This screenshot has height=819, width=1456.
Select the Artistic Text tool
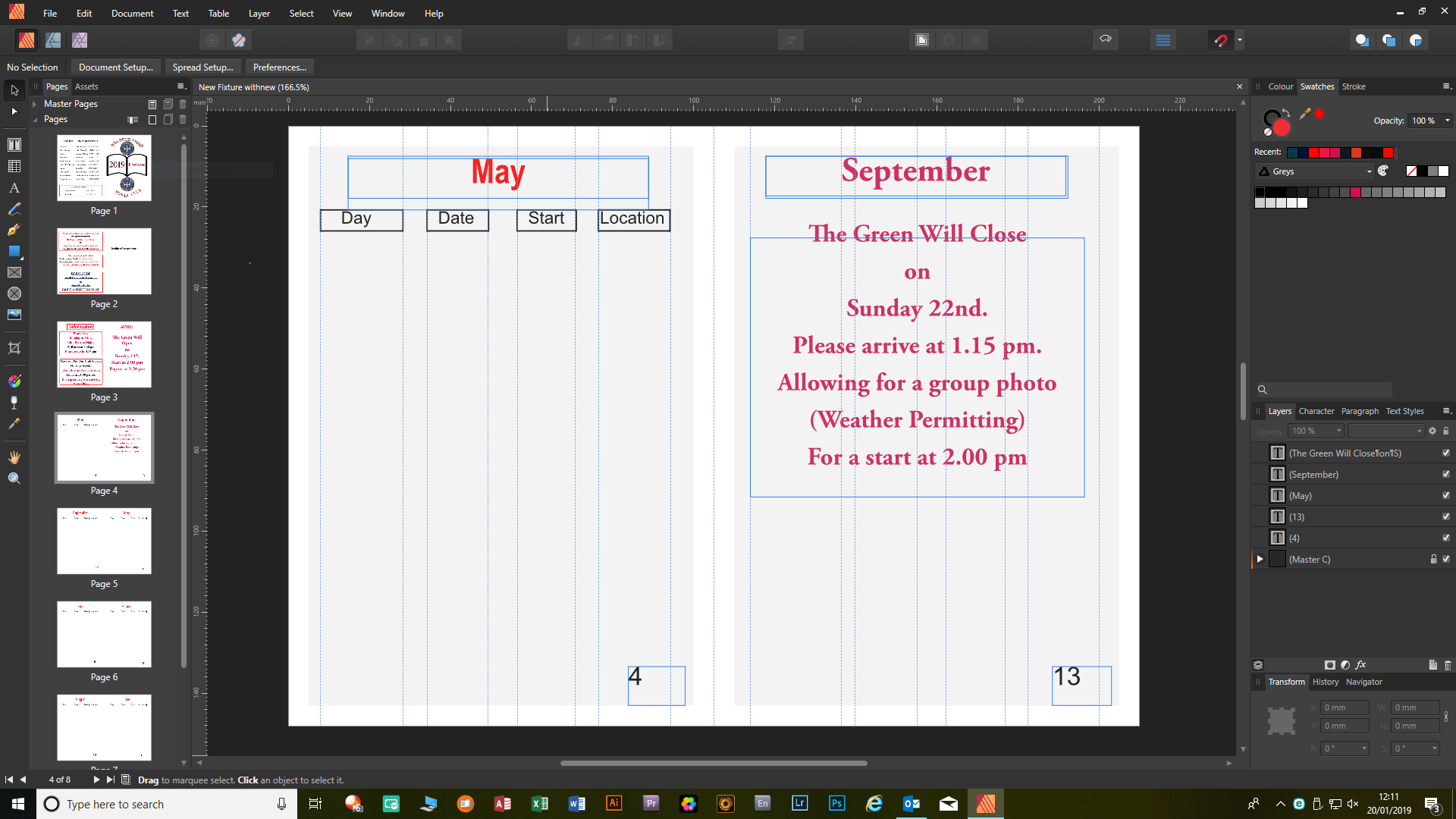click(x=14, y=187)
